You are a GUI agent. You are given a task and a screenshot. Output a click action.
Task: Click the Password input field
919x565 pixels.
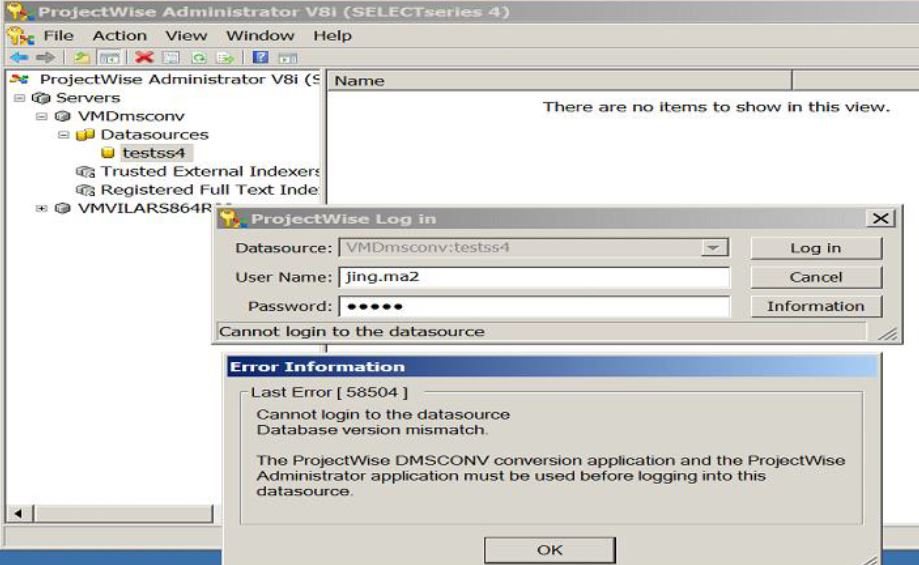(x=535, y=306)
